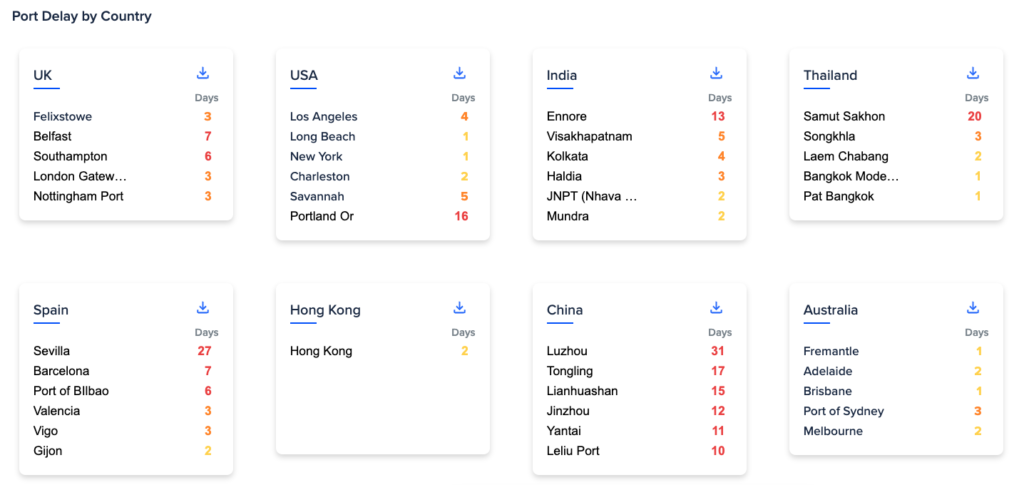Screen dimensions: 1024x485
Task: Open Samut Sakhon port details
Action: click(844, 117)
